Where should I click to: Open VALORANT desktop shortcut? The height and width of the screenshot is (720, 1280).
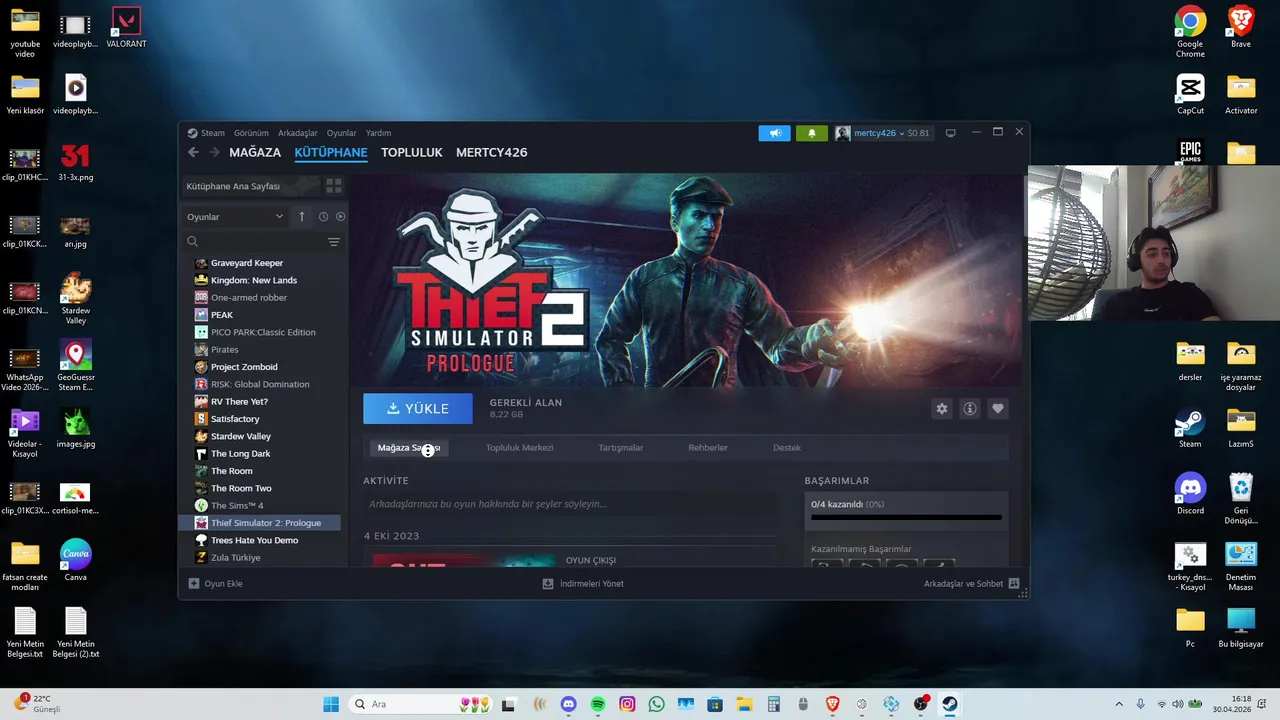[x=126, y=28]
